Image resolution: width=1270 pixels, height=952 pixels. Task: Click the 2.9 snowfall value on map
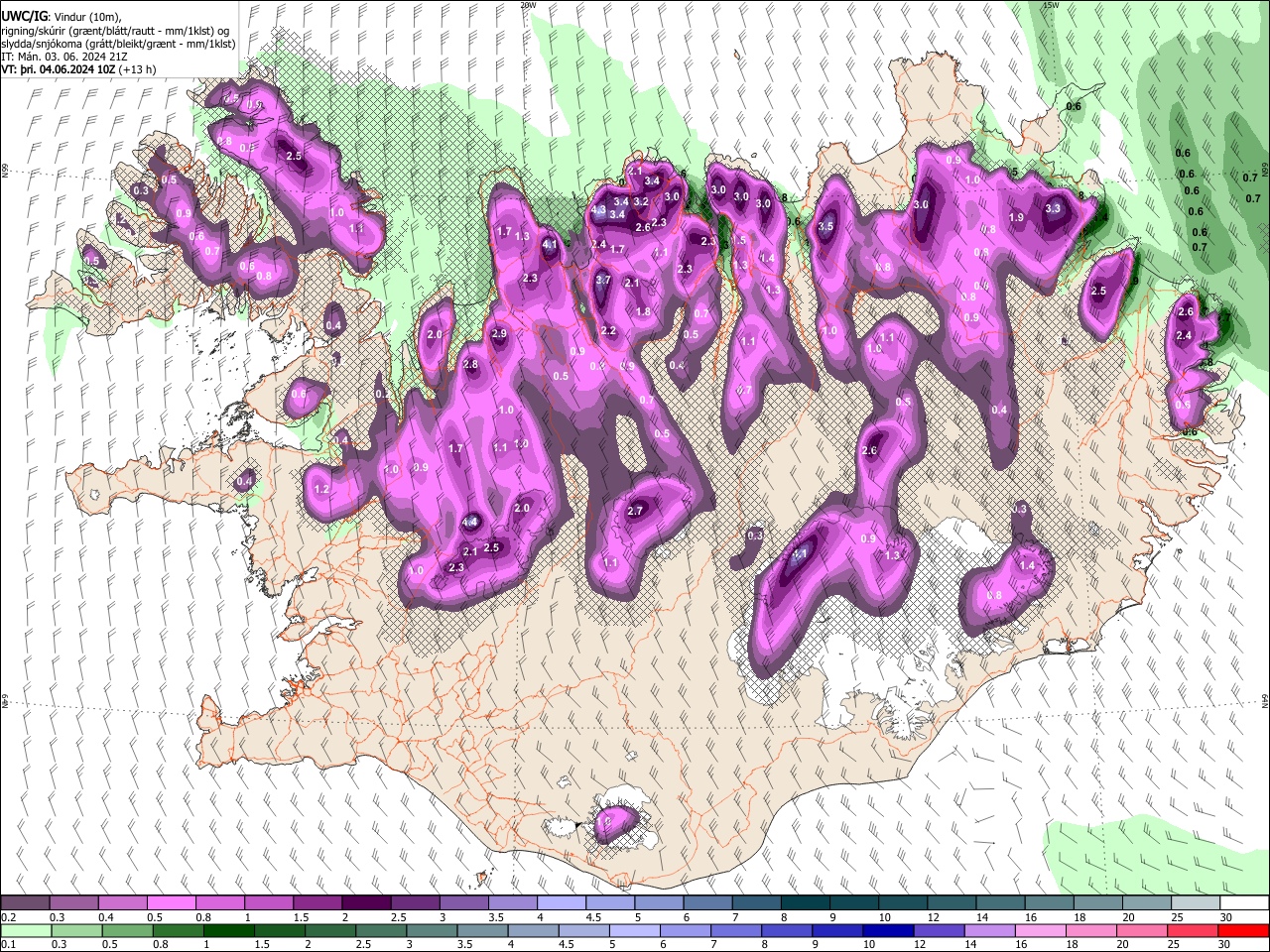[499, 334]
